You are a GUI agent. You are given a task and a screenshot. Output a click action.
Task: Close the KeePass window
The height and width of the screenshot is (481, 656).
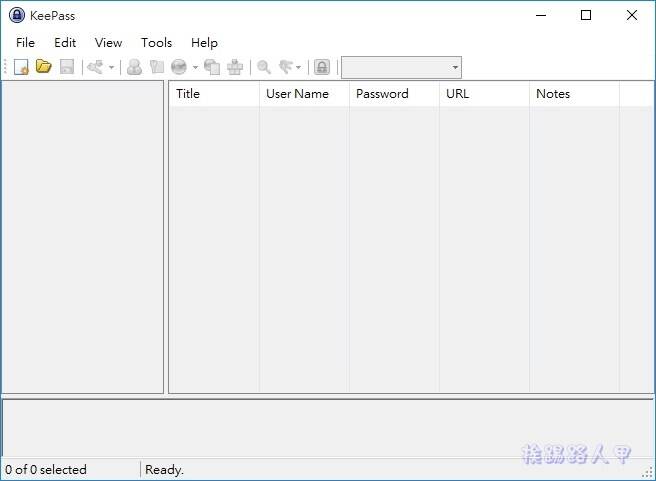pos(632,15)
